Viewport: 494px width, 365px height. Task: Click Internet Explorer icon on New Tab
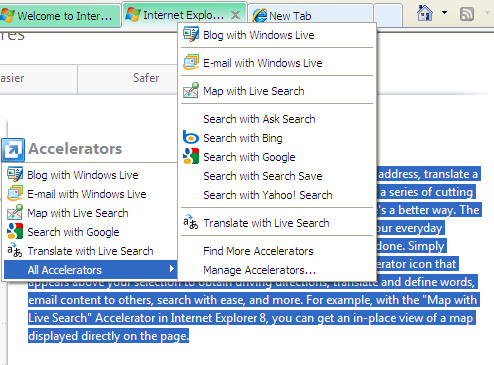tap(260, 15)
